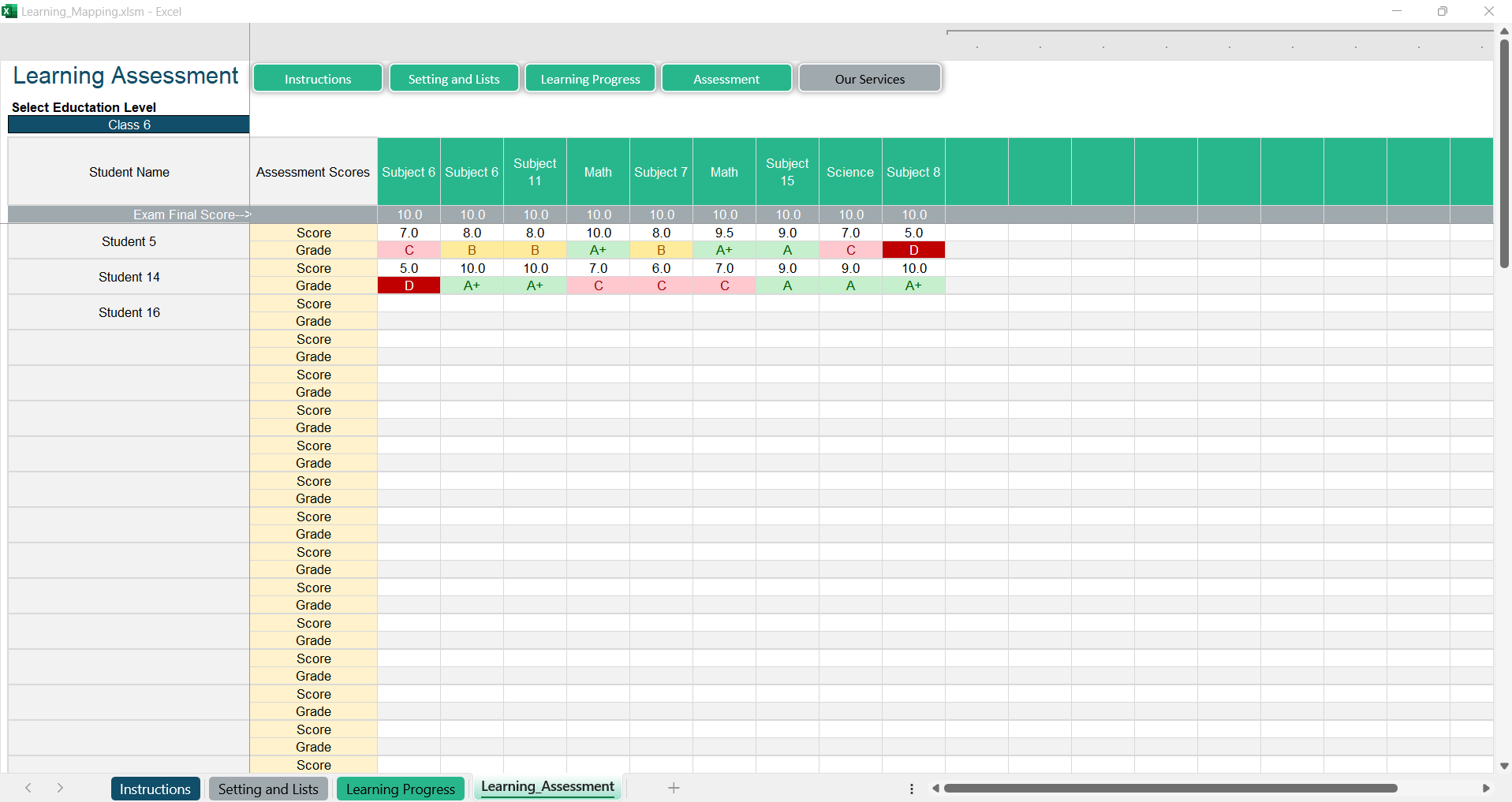This screenshot has height=802, width=1512.
Task: Click horizontal scrollbar right arrow
Action: [1485, 789]
